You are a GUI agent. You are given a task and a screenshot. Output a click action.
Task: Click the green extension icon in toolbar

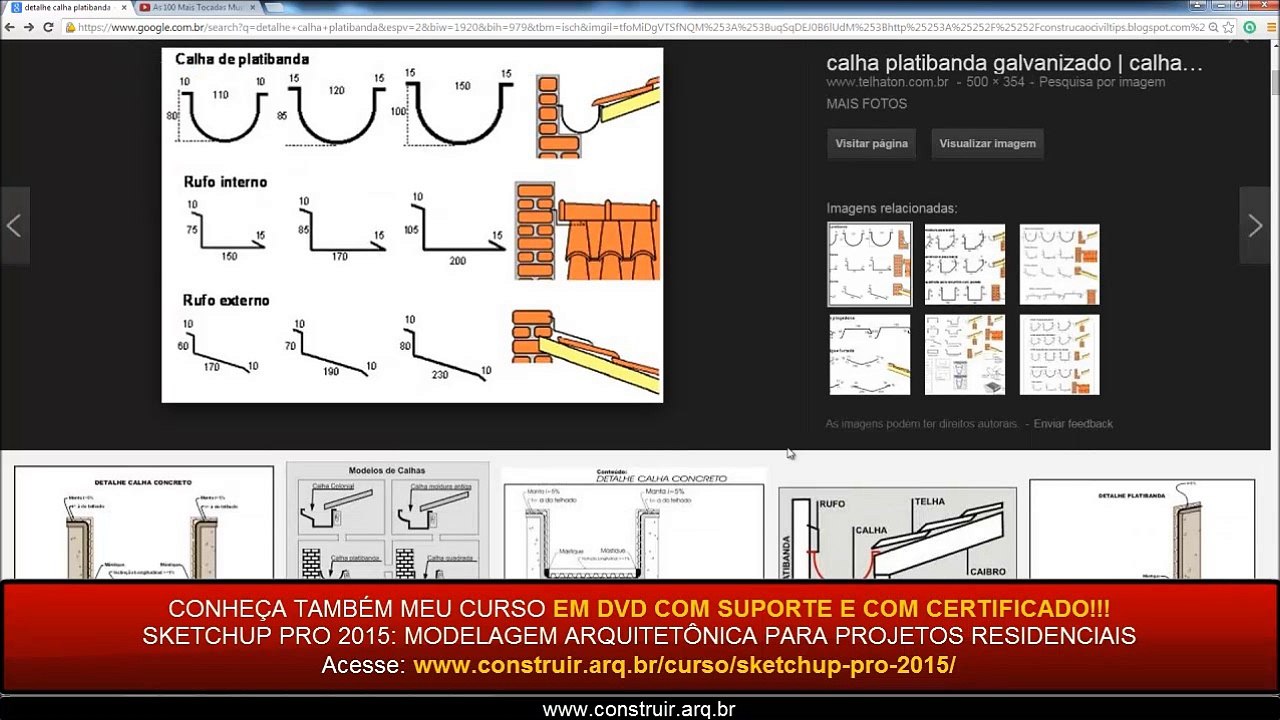(1249, 27)
